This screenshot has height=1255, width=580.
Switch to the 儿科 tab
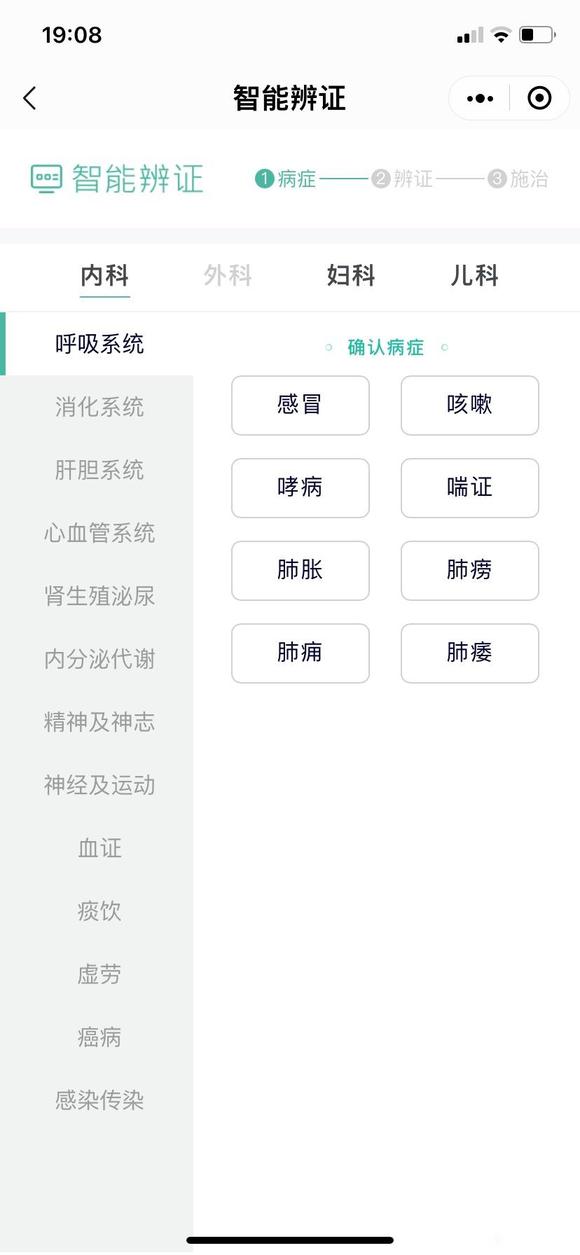[473, 276]
